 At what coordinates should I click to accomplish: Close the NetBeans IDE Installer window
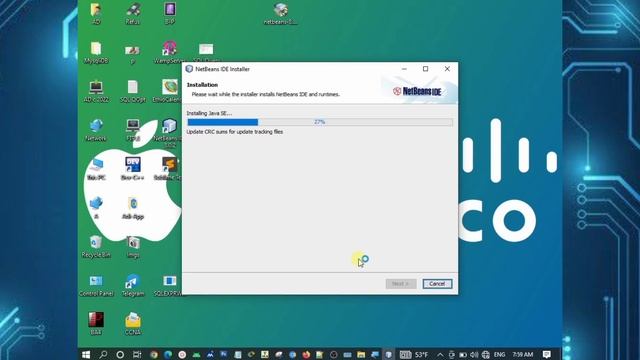click(x=447, y=69)
